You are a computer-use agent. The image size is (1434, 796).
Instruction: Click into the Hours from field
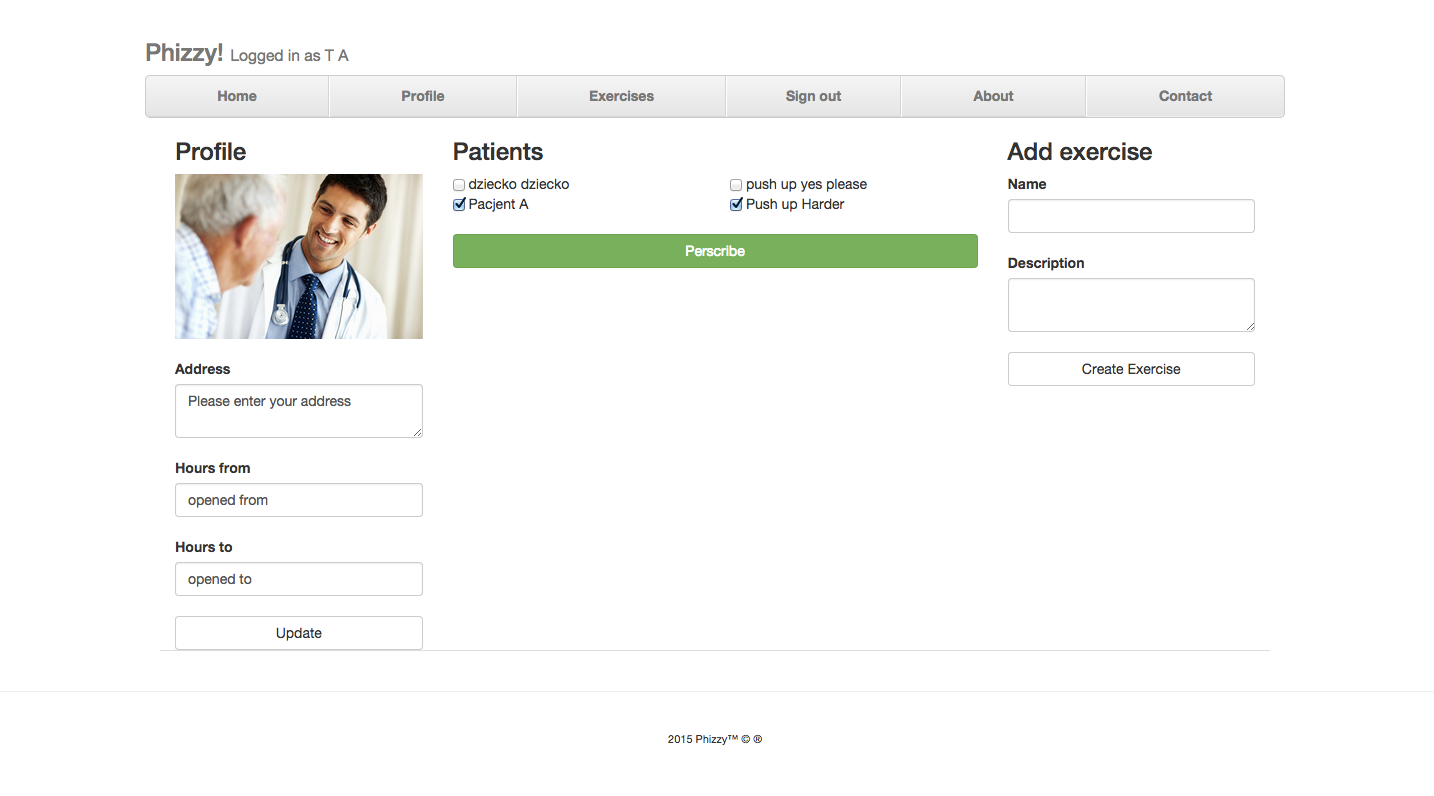[x=298, y=500]
